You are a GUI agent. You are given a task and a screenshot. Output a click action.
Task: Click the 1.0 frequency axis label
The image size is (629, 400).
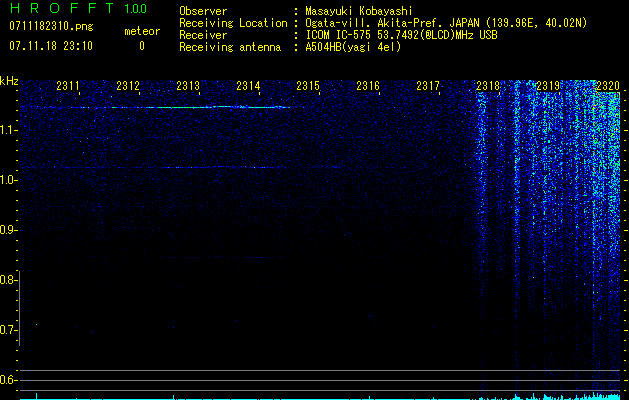(9, 180)
